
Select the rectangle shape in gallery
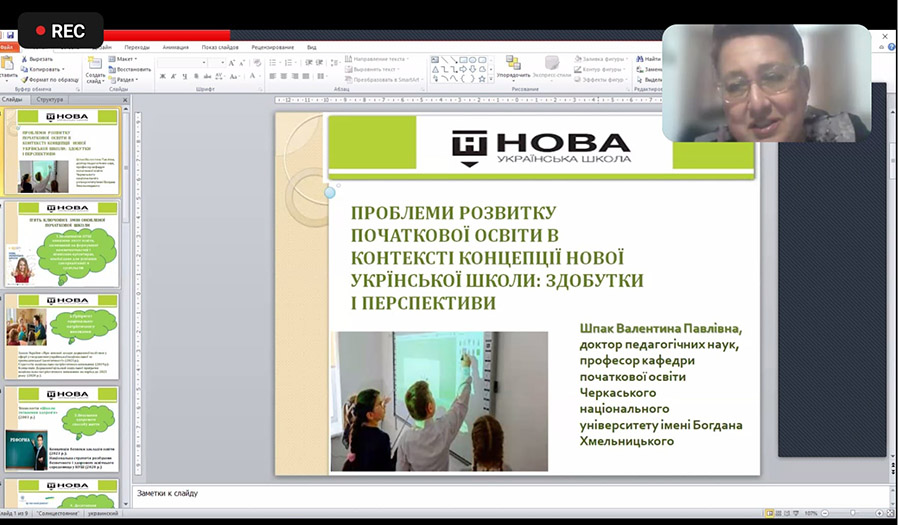pyautogui.click(x=463, y=60)
